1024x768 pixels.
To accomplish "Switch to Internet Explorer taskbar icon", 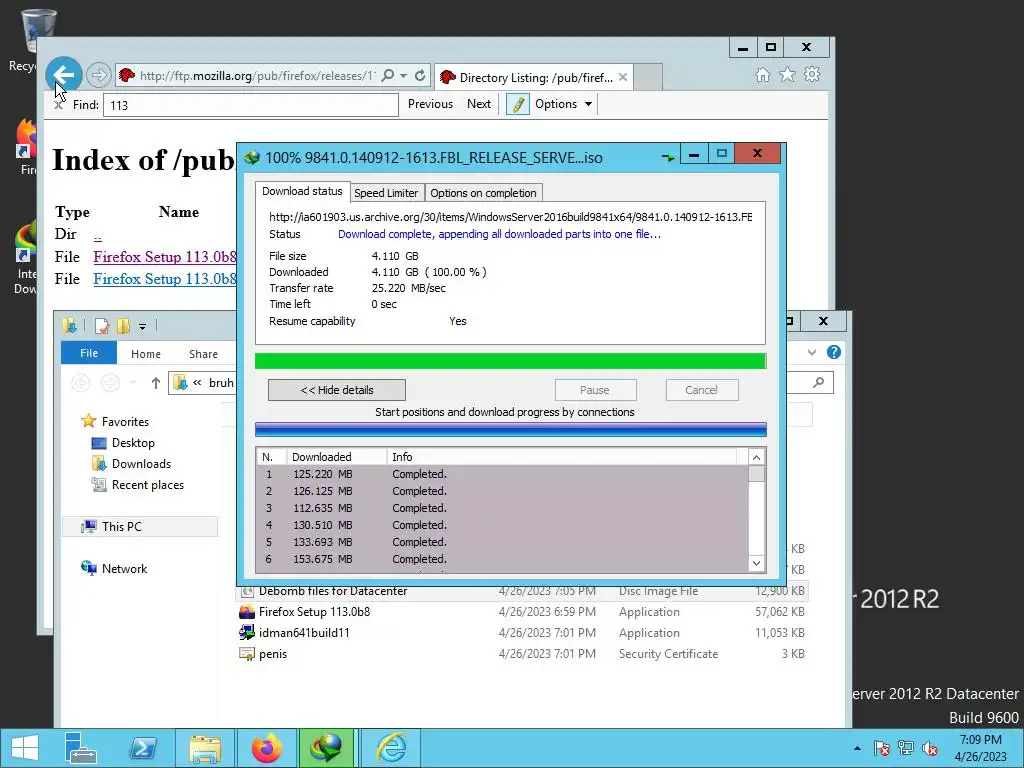I will coord(391,748).
